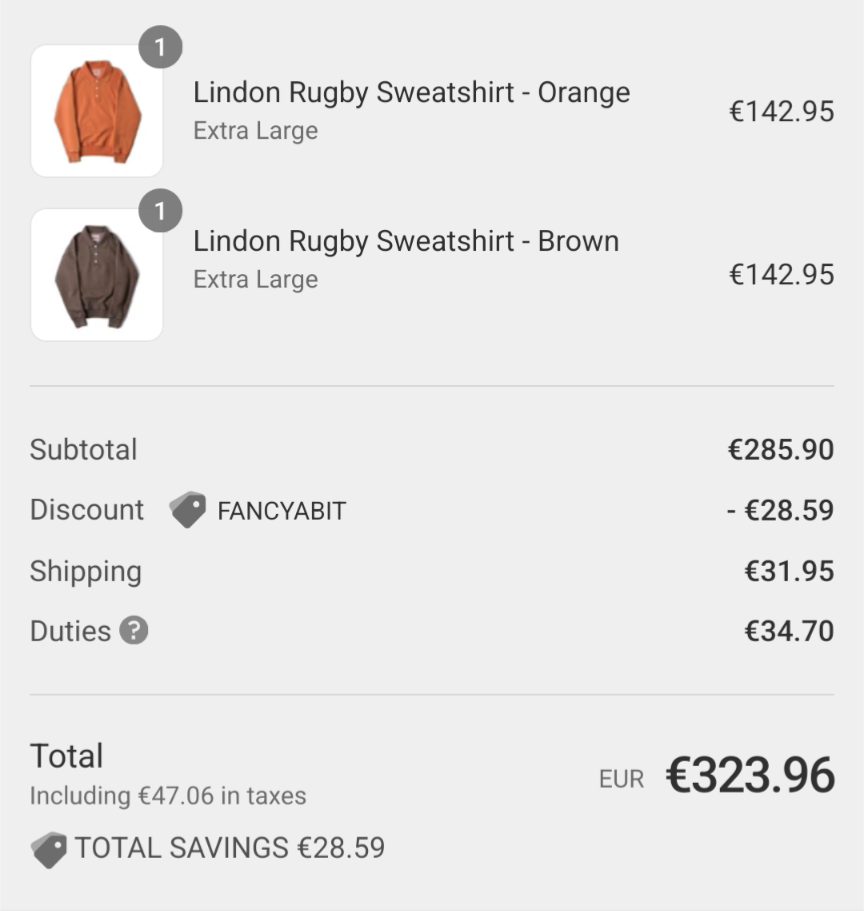Click the Shipping cost €31.95
864x911 pixels.
coord(788,571)
